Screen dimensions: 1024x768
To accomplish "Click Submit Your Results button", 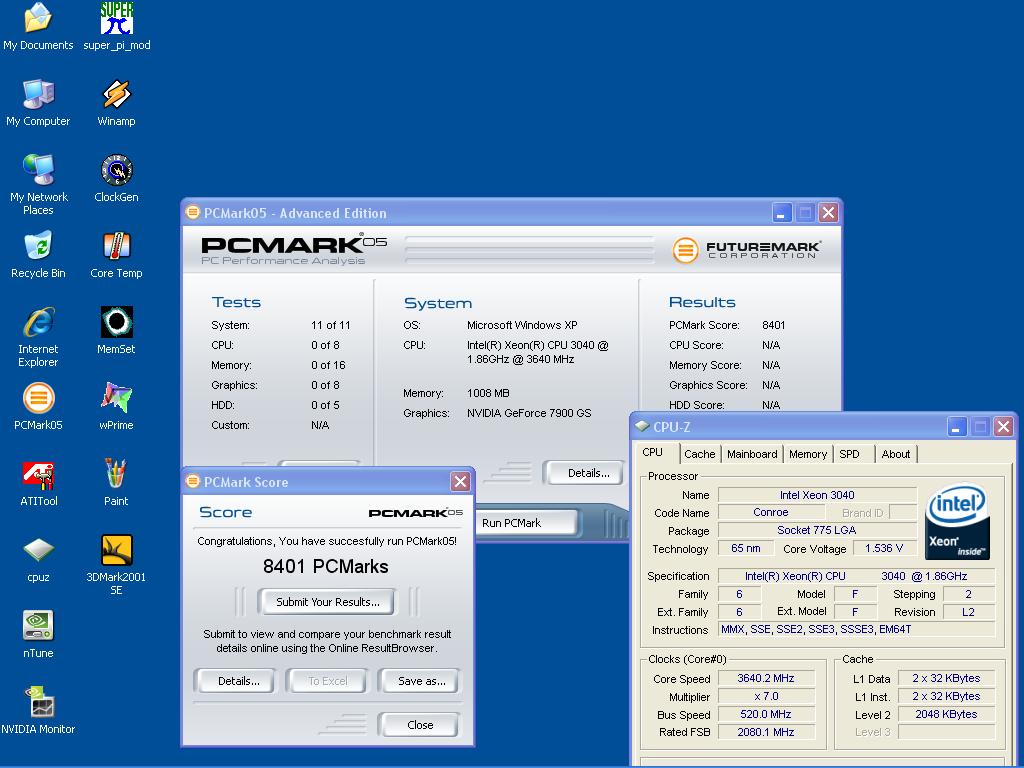I will tap(327, 601).
